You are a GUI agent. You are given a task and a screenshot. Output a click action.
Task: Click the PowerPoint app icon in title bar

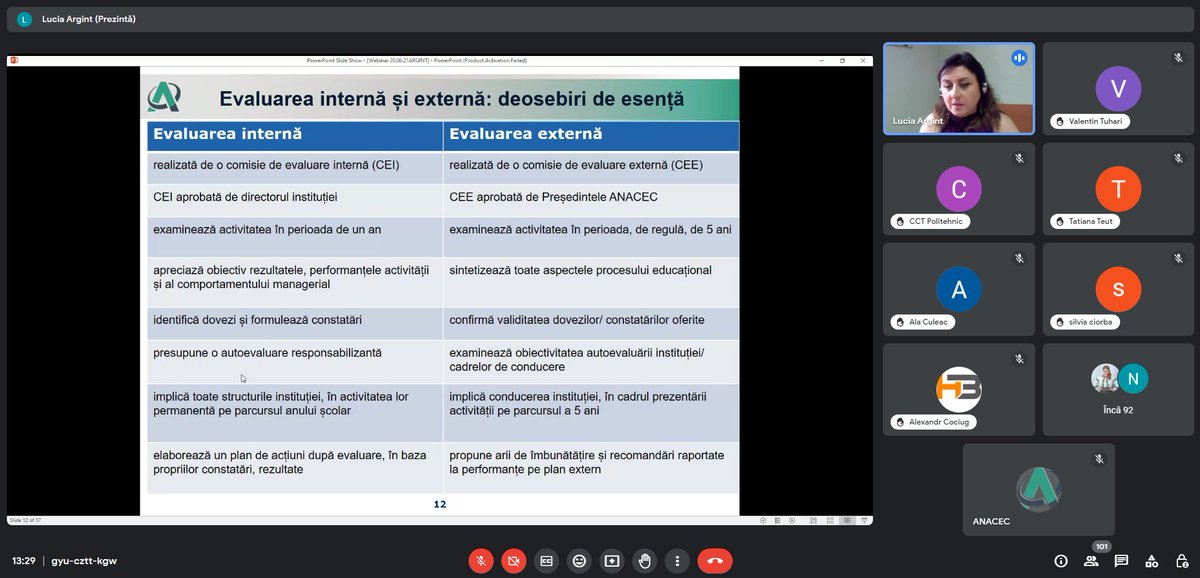pos(14,60)
